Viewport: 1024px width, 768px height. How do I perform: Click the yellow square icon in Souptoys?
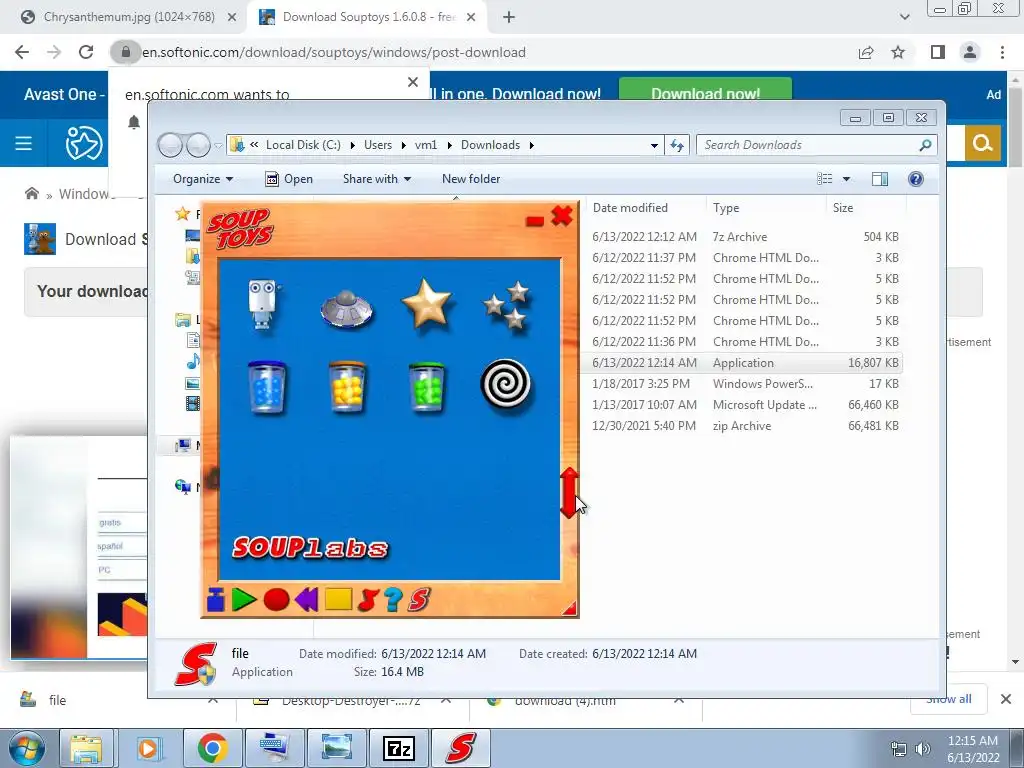click(338, 600)
